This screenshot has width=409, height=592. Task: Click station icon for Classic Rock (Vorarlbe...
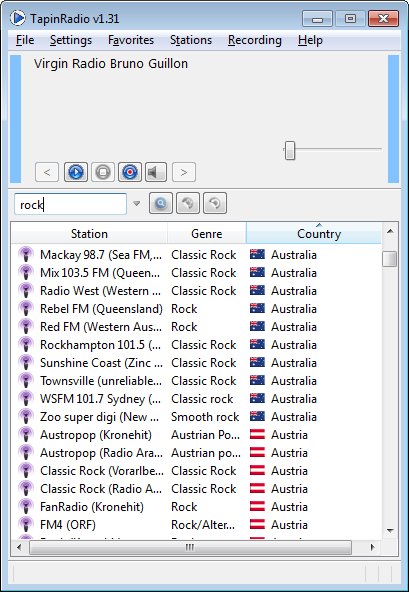[26, 470]
